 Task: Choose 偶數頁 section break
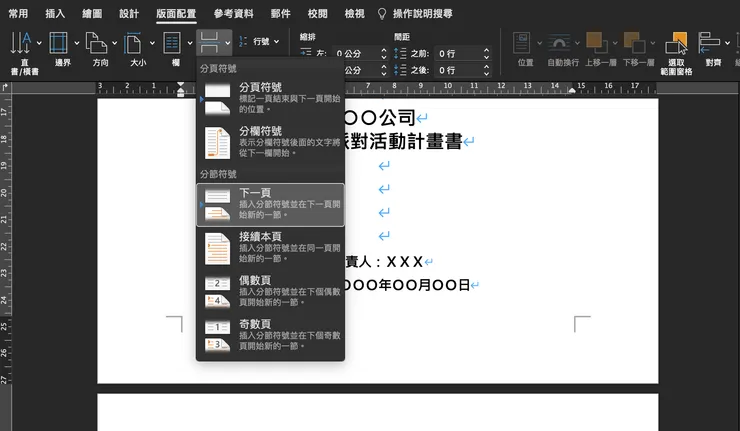270,291
